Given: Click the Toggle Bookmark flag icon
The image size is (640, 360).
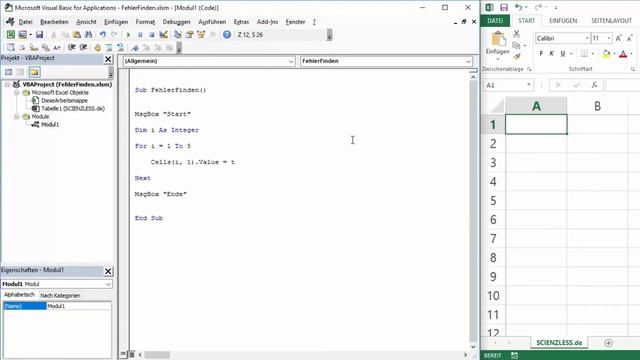Looking at the screenshot, I should [x=135, y=48].
